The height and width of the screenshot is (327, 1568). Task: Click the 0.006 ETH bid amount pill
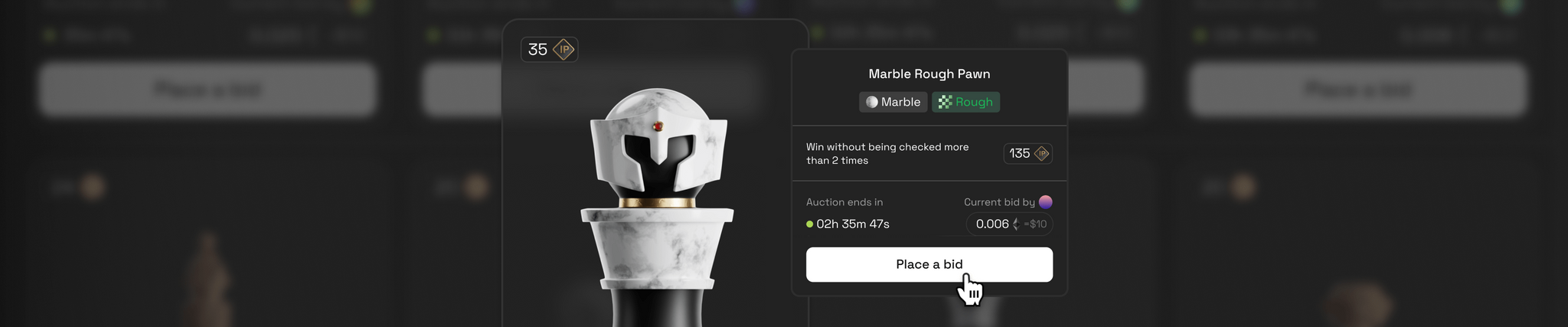[1009, 224]
